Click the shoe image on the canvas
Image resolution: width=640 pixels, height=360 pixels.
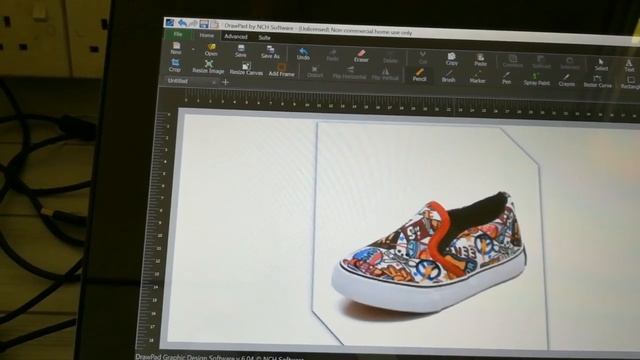point(429,253)
